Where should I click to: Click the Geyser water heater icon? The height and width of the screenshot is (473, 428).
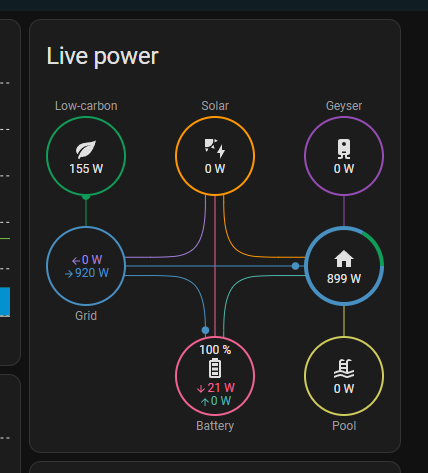click(x=344, y=149)
